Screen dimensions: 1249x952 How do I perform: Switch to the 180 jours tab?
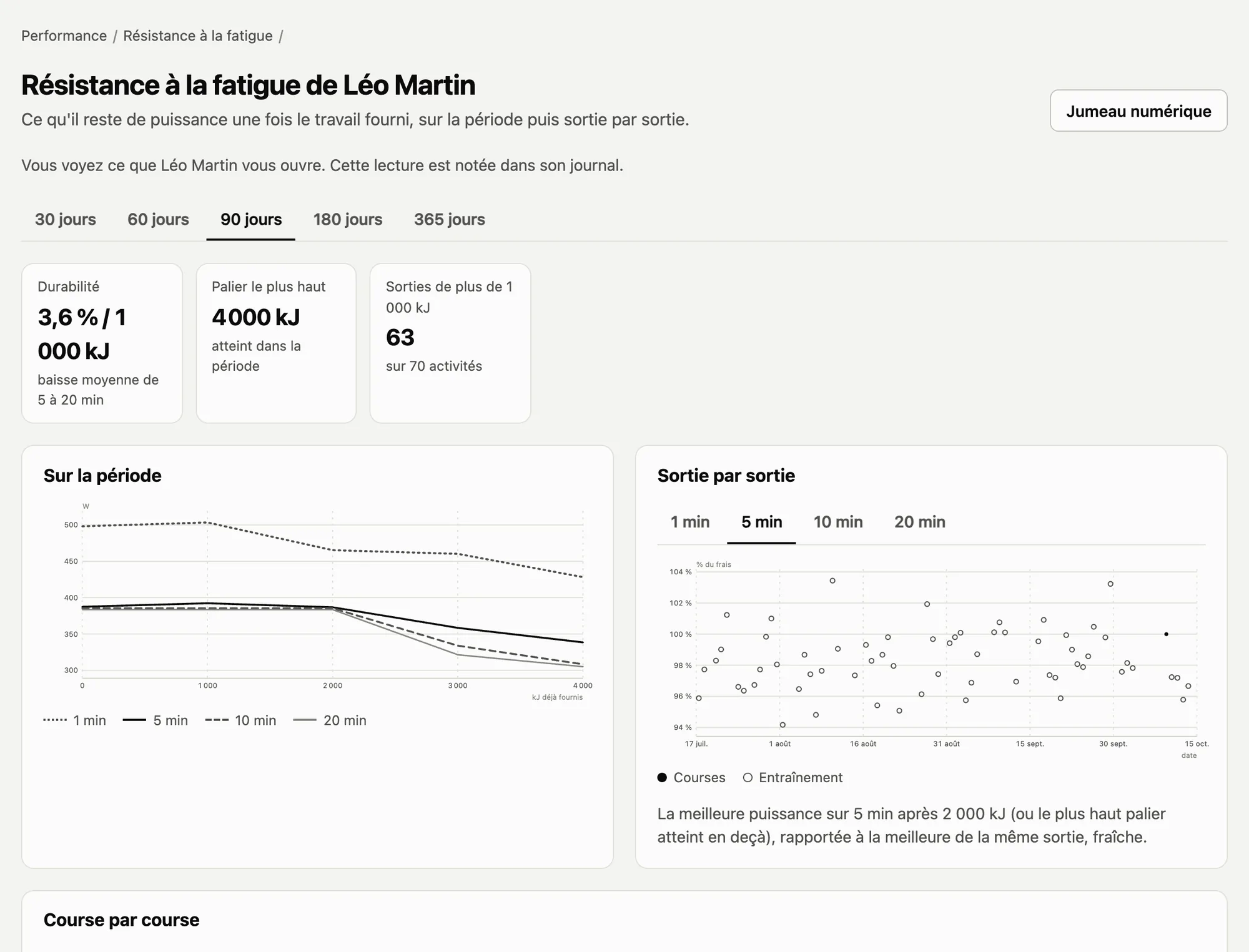click(348, 219)
